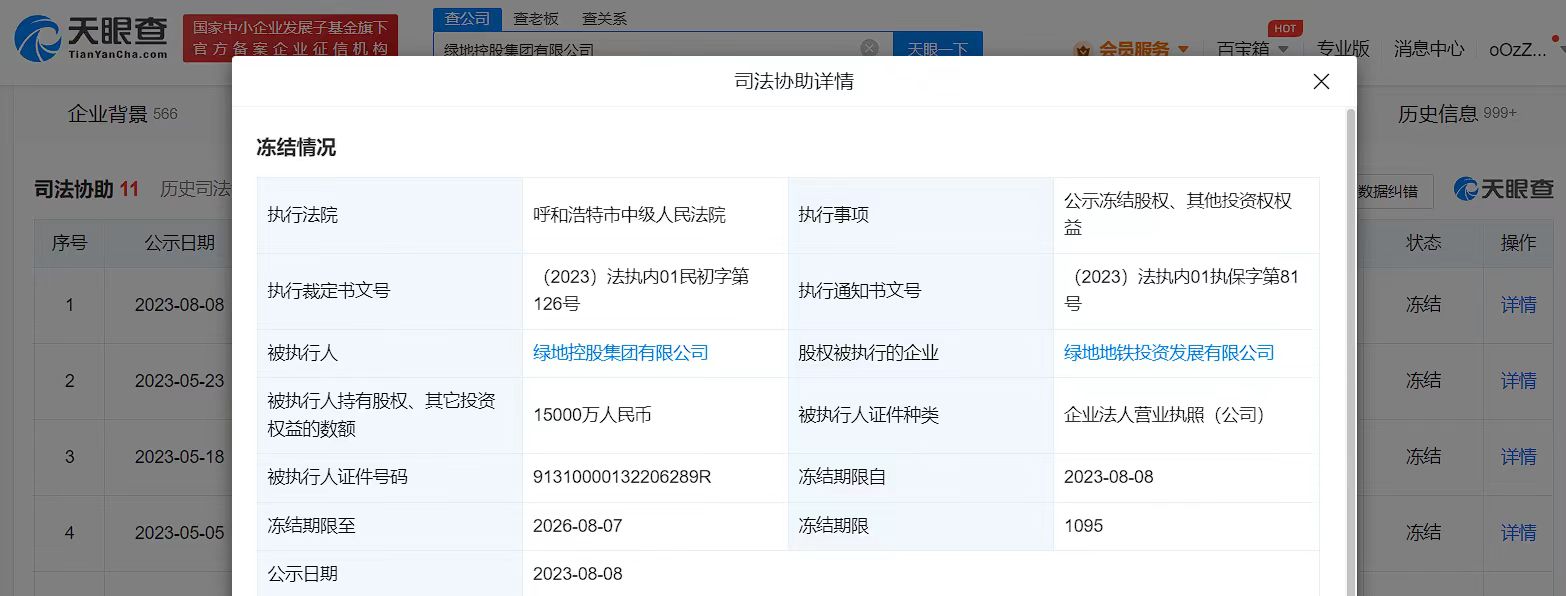The height and width of the screenshot is (596, 1566).
Task: Switch to the 查老板 search tab
Action: click(536, 19)
